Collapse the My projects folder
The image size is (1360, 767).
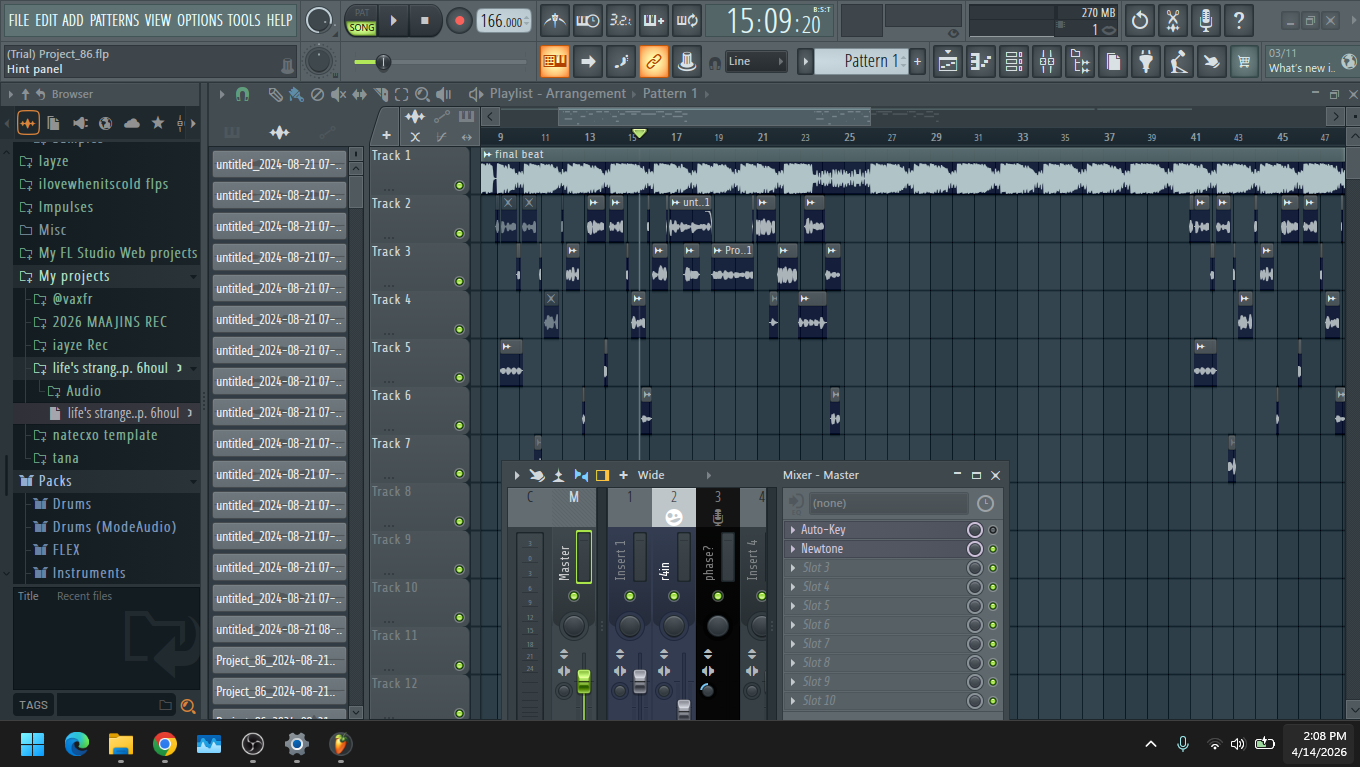[73, 276]
